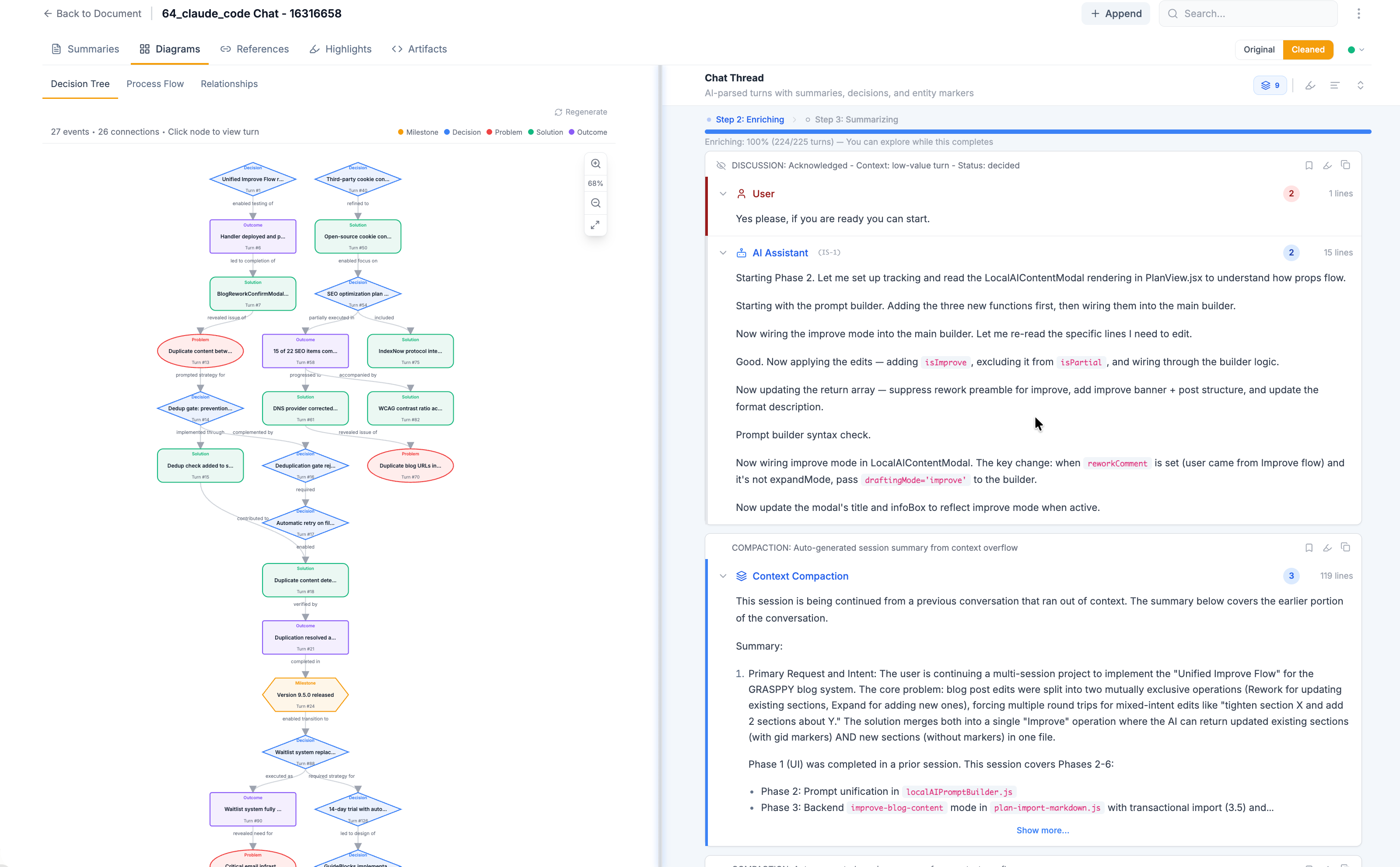The height and width of the screenshot is (867, 1400).
Task: Highlight the DISCUSSION Acknowledged turn
Action: click(x=1327, y=166)
